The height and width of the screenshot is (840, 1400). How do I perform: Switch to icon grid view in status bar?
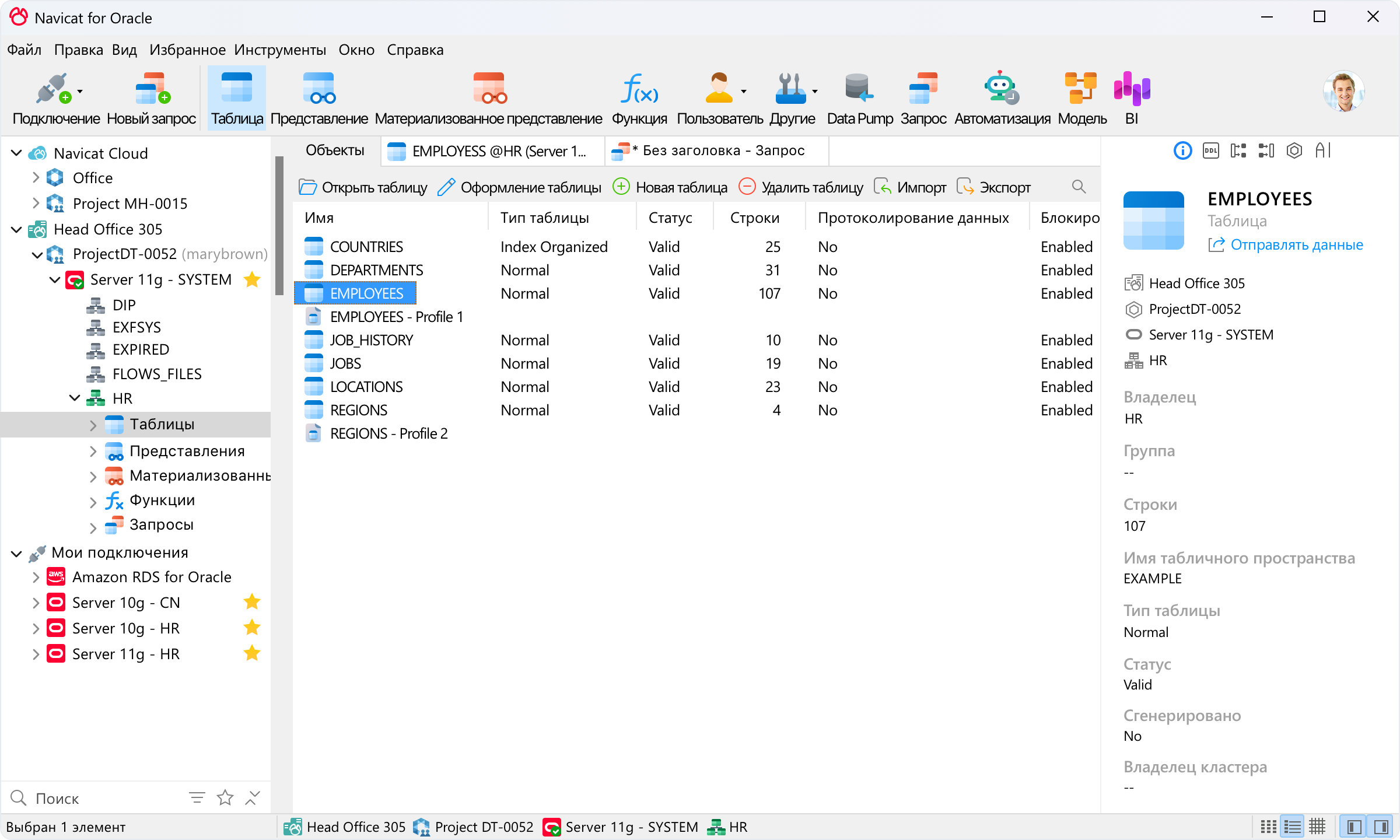[1268, 827]
